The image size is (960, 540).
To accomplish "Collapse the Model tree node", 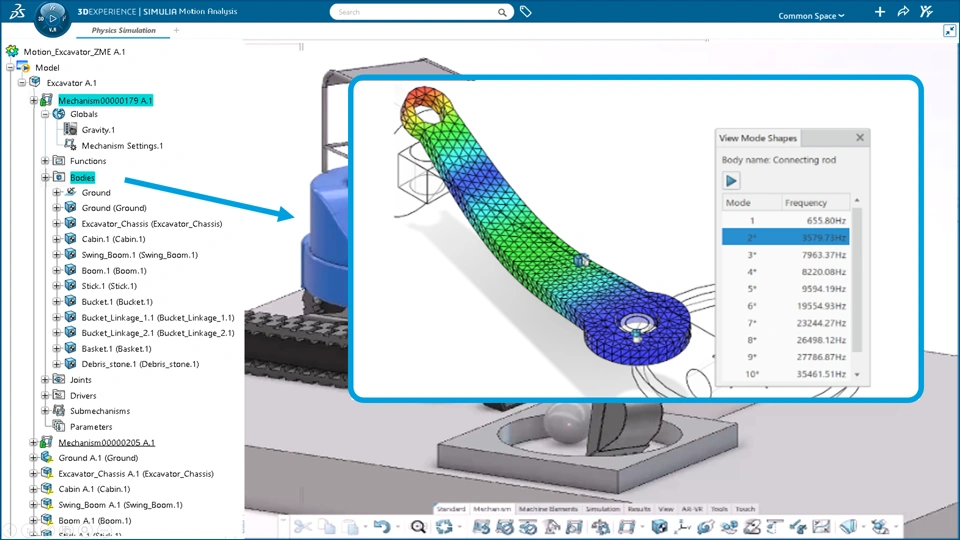I will pyautogui.click(x=10, y=67).
